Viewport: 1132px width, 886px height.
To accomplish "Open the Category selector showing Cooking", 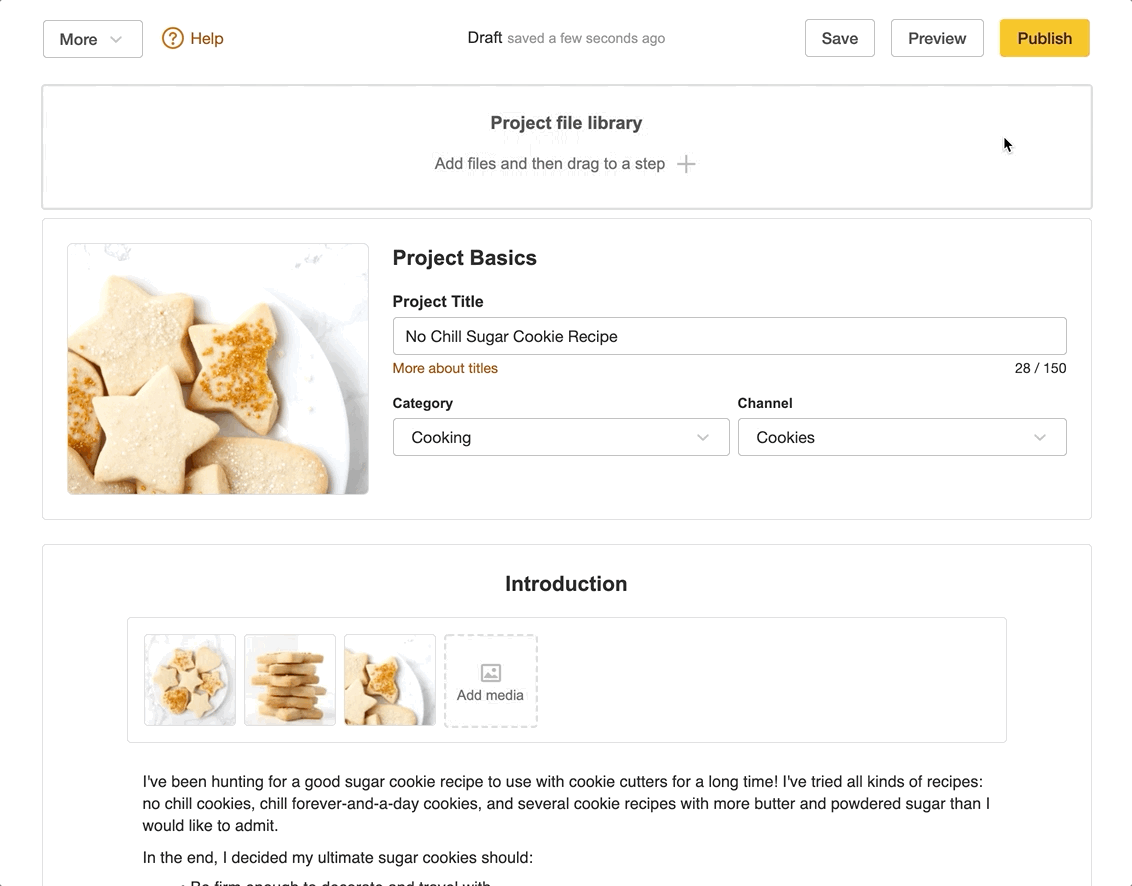I will pyautogui.click(x=560, y=437).
